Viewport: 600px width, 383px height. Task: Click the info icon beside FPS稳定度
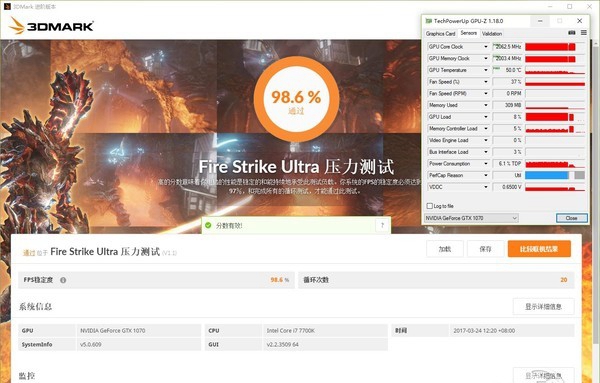[x=63, y=280]
